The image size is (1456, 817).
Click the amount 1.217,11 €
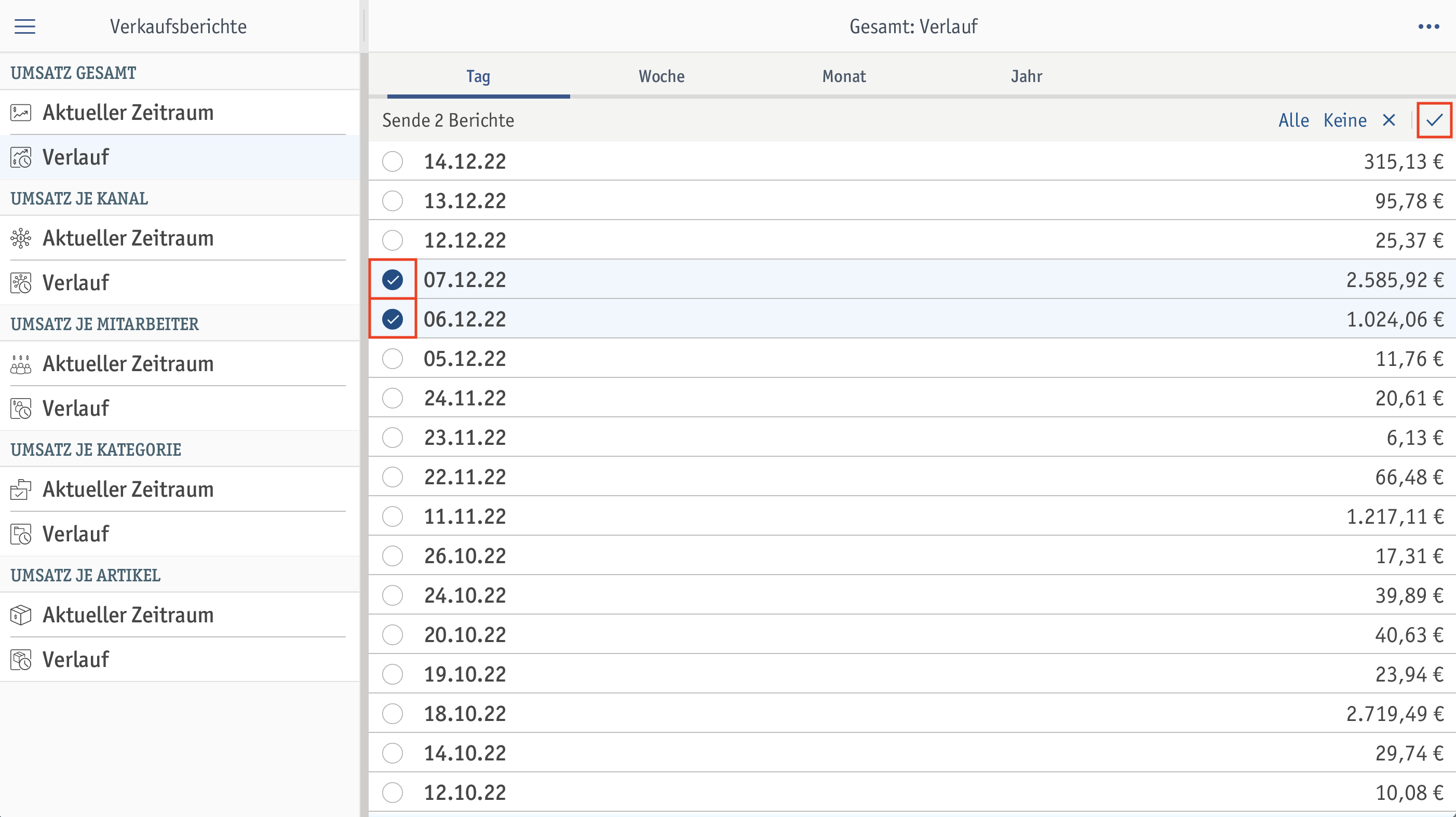(1395, 516)
